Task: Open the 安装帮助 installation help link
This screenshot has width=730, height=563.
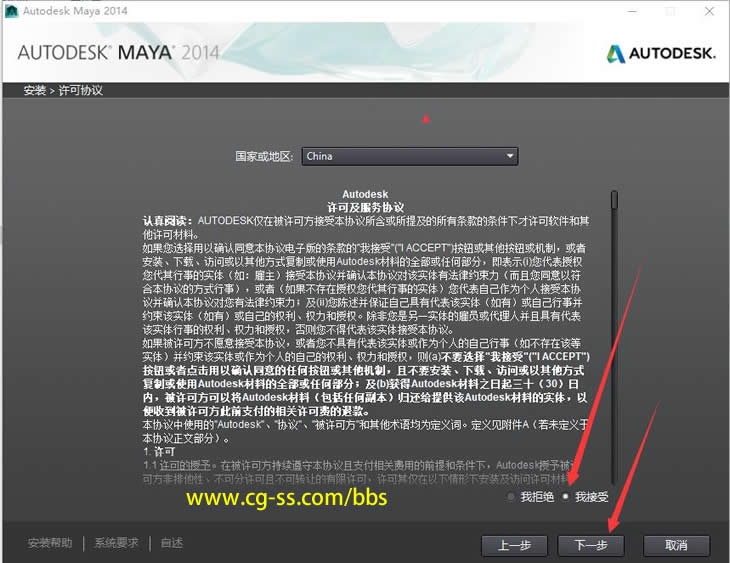Action: (50, 543)
